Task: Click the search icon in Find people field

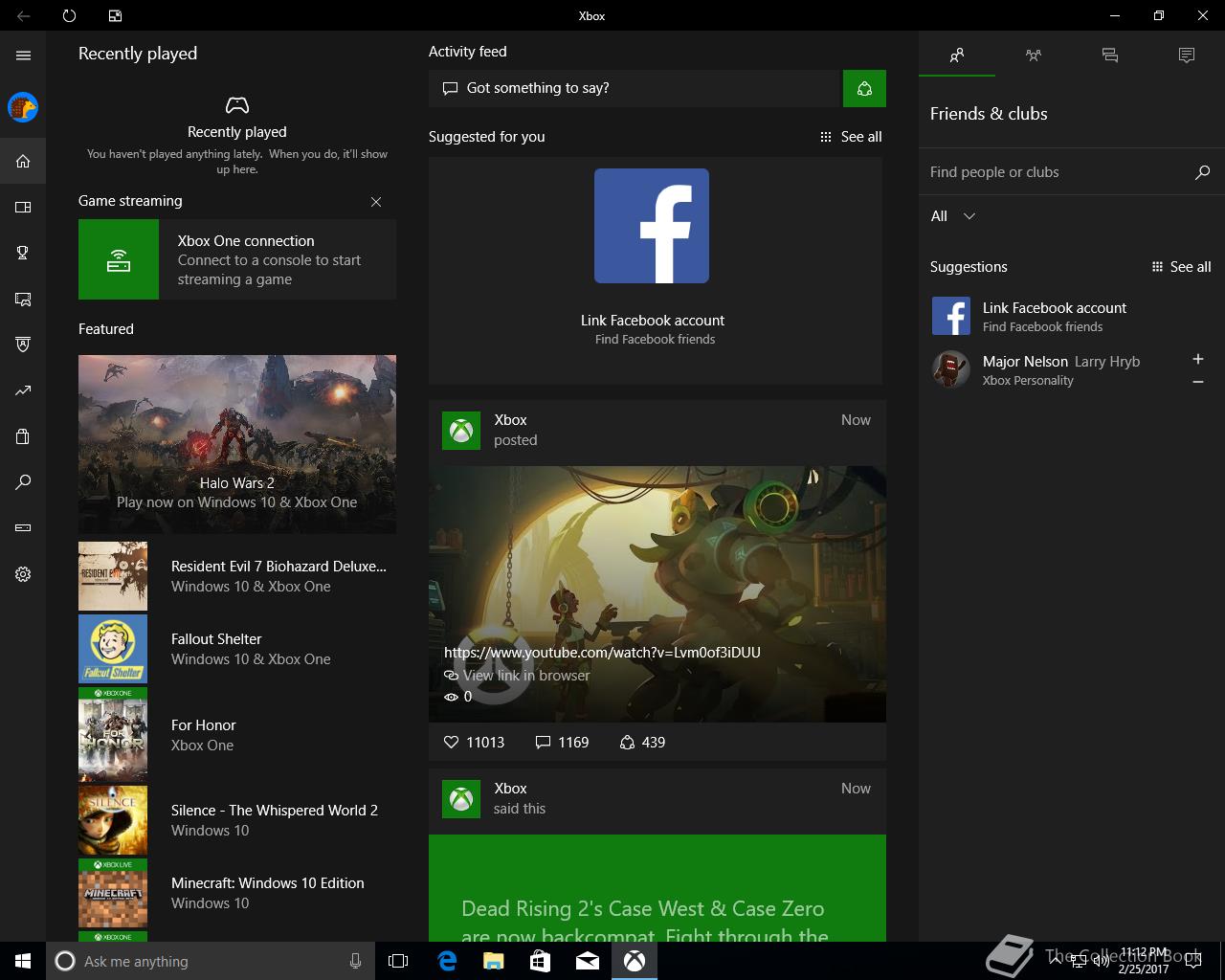Action: pos(1202,172)
